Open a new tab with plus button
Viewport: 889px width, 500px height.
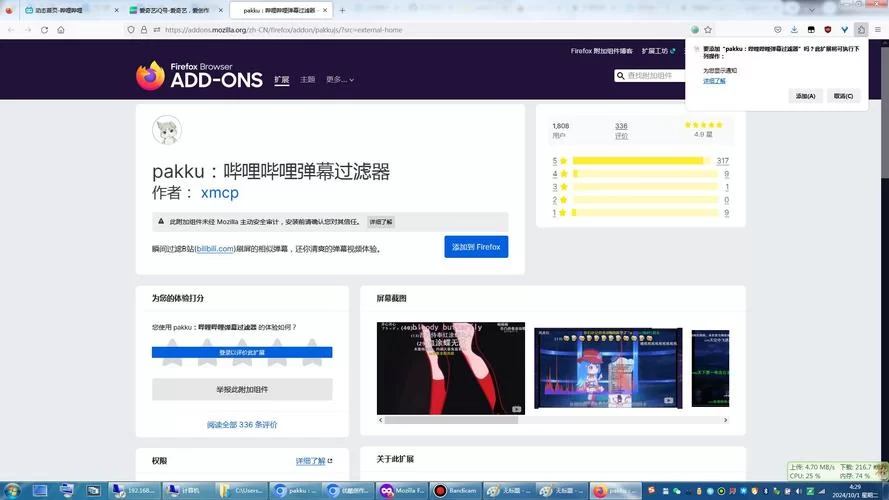pyautogui.click(x=342, y=10)
